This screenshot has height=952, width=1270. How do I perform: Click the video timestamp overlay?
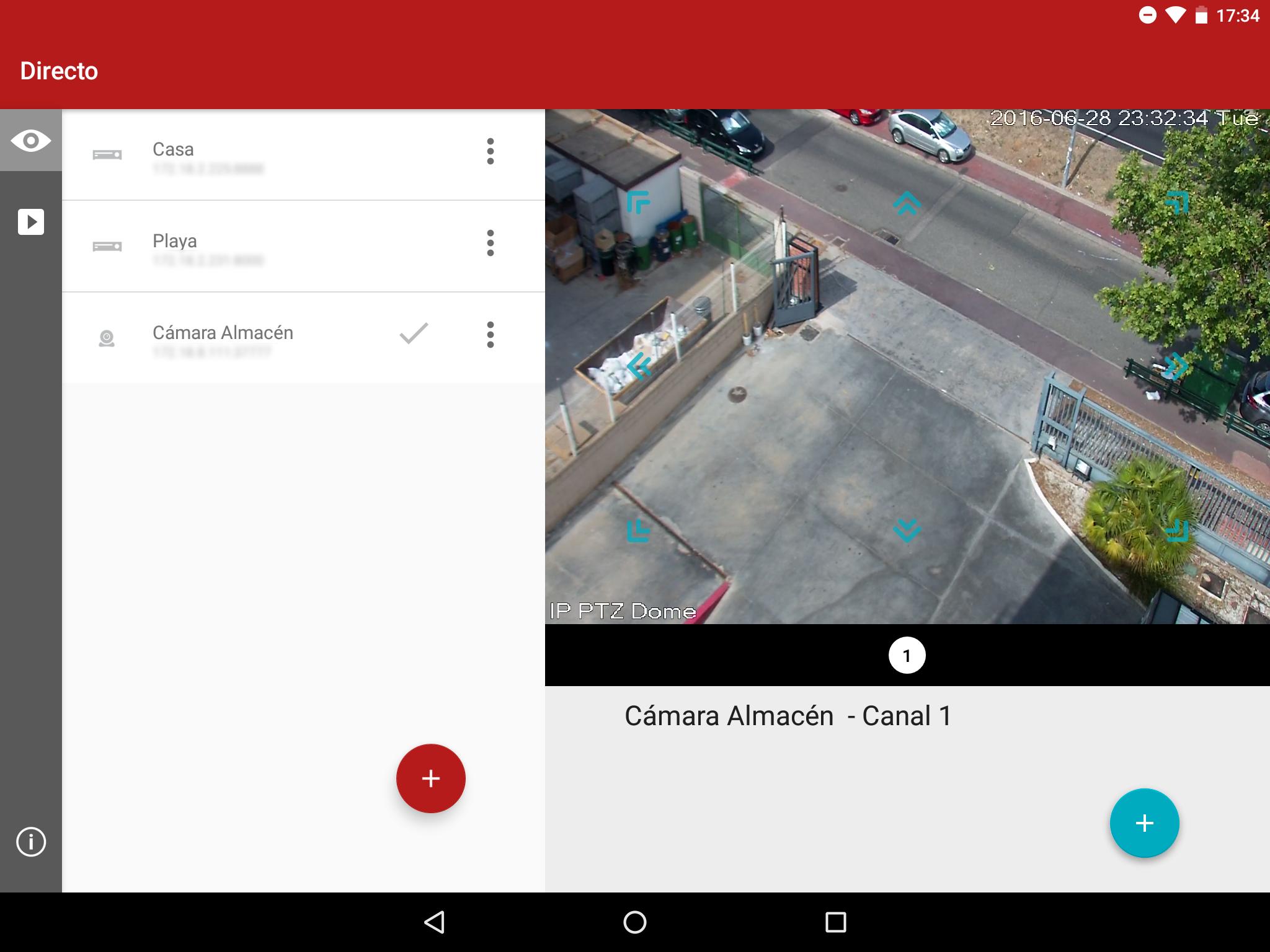pyautogui.click(x=1124, y=118)
